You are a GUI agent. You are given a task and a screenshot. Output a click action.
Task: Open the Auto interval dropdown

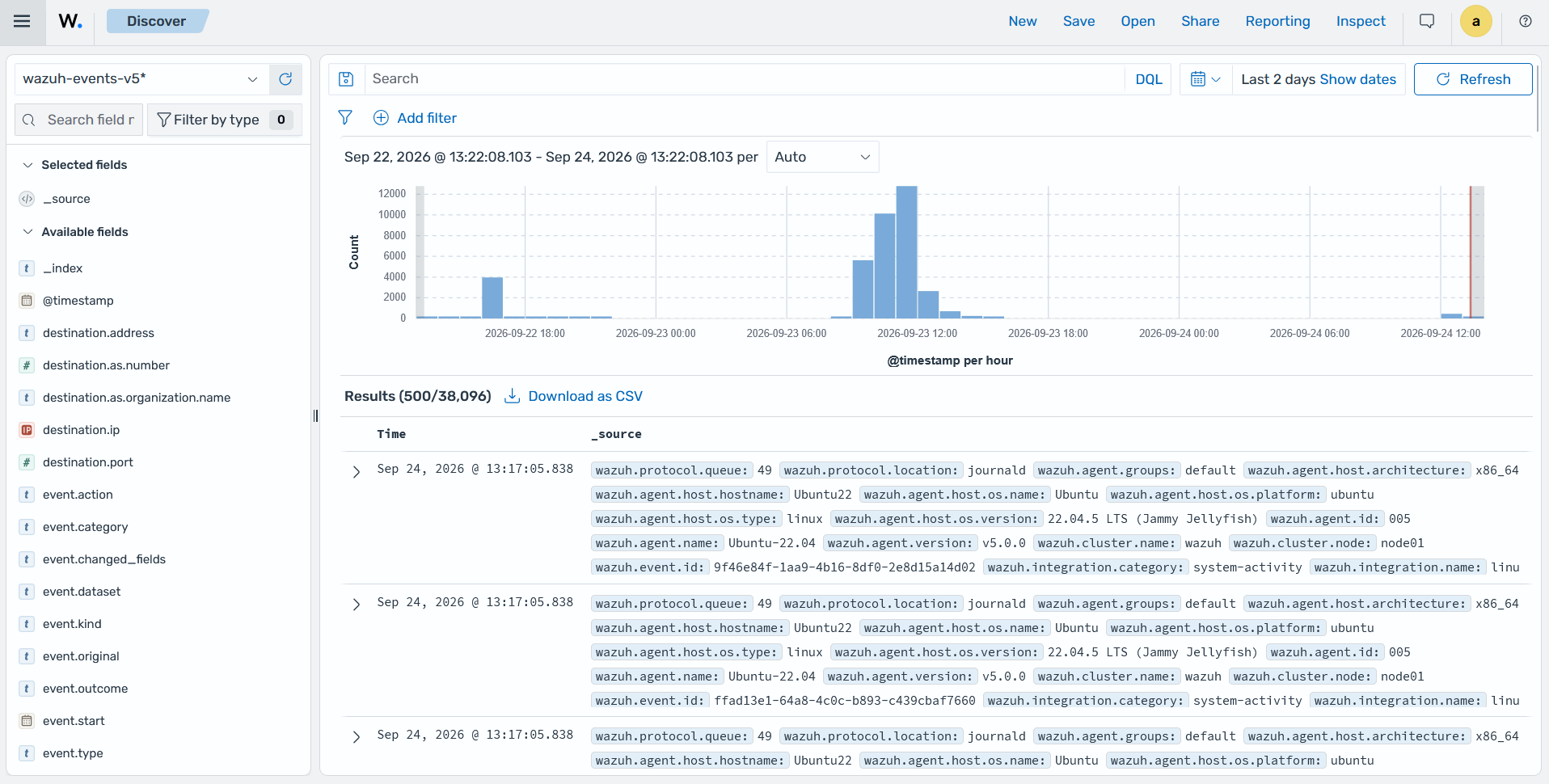[x=822, y=157]
